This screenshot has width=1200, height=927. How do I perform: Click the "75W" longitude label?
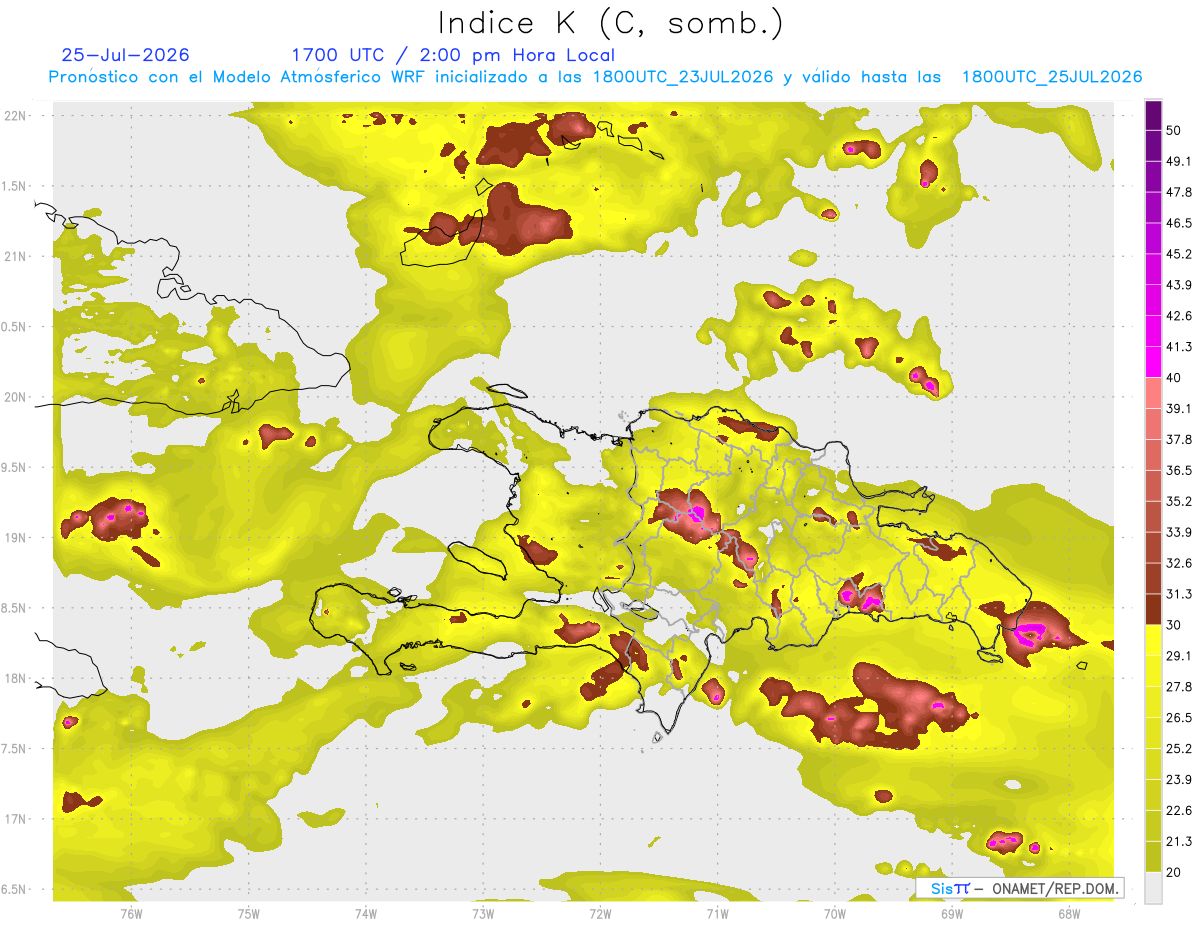tap(249, 913)
